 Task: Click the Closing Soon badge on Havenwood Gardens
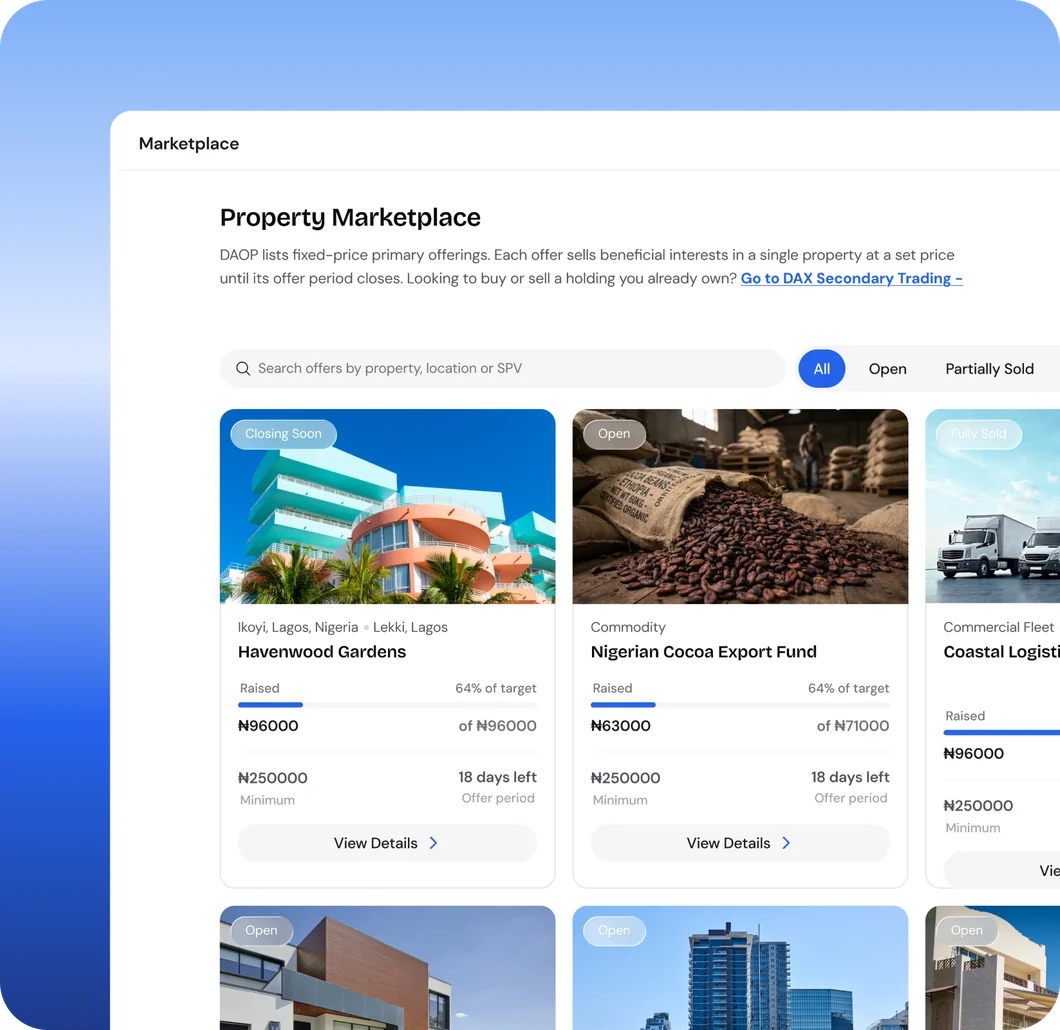tap(283, 434)
